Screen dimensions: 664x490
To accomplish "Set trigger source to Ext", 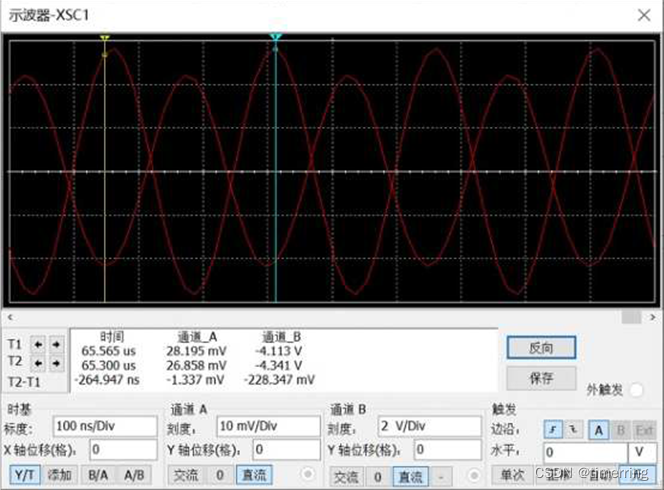I will pyautogui.click(x=644, y=430).
